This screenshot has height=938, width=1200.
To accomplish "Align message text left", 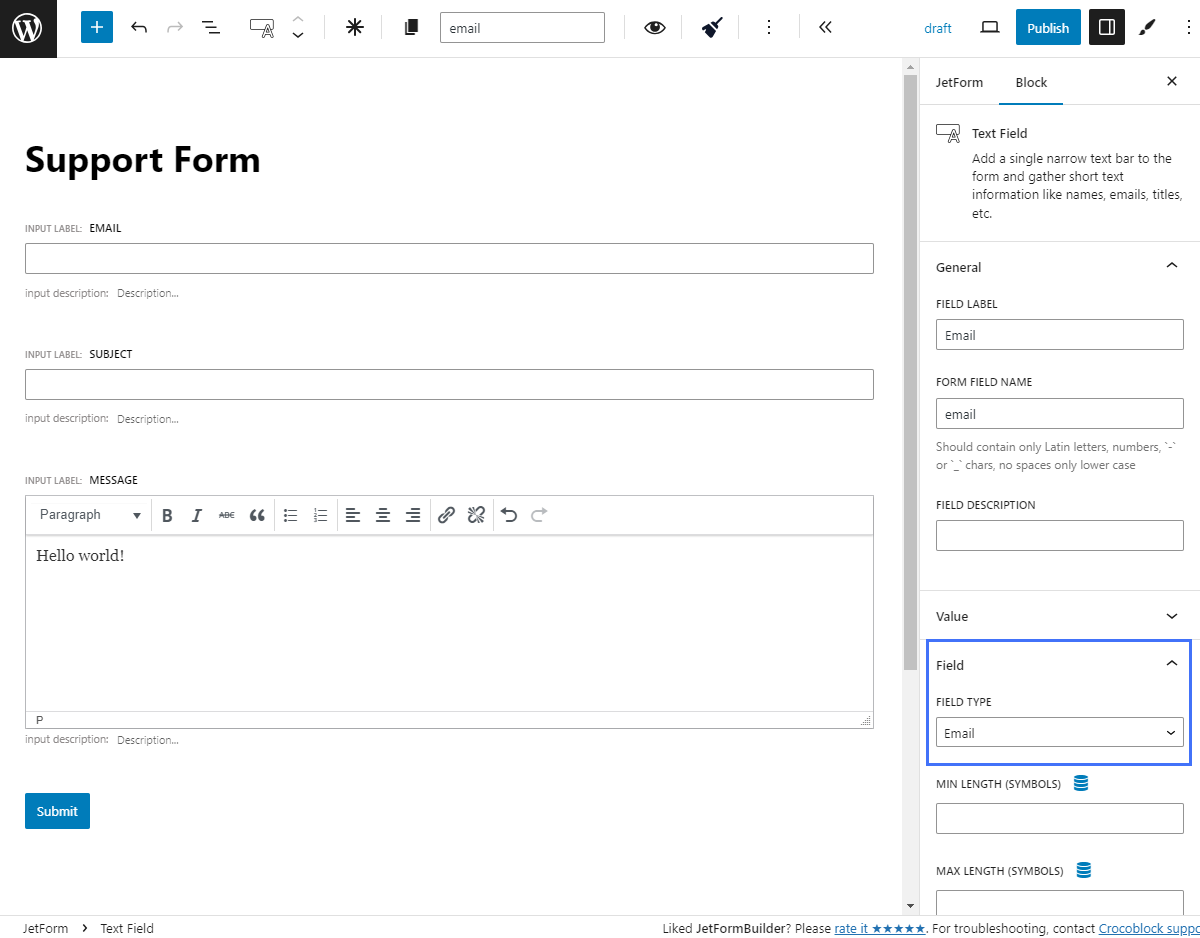I will coord(353,515).
